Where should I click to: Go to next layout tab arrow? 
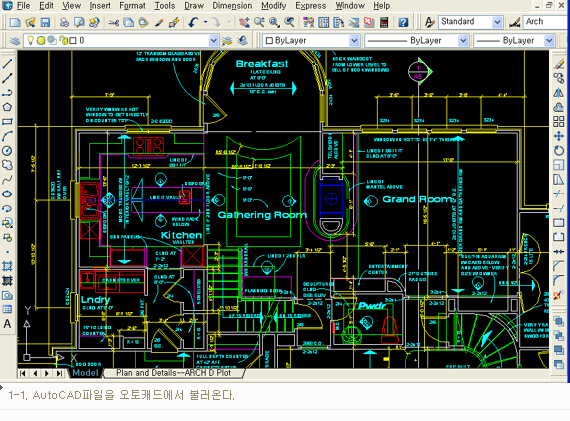click(x=47, y=373)
